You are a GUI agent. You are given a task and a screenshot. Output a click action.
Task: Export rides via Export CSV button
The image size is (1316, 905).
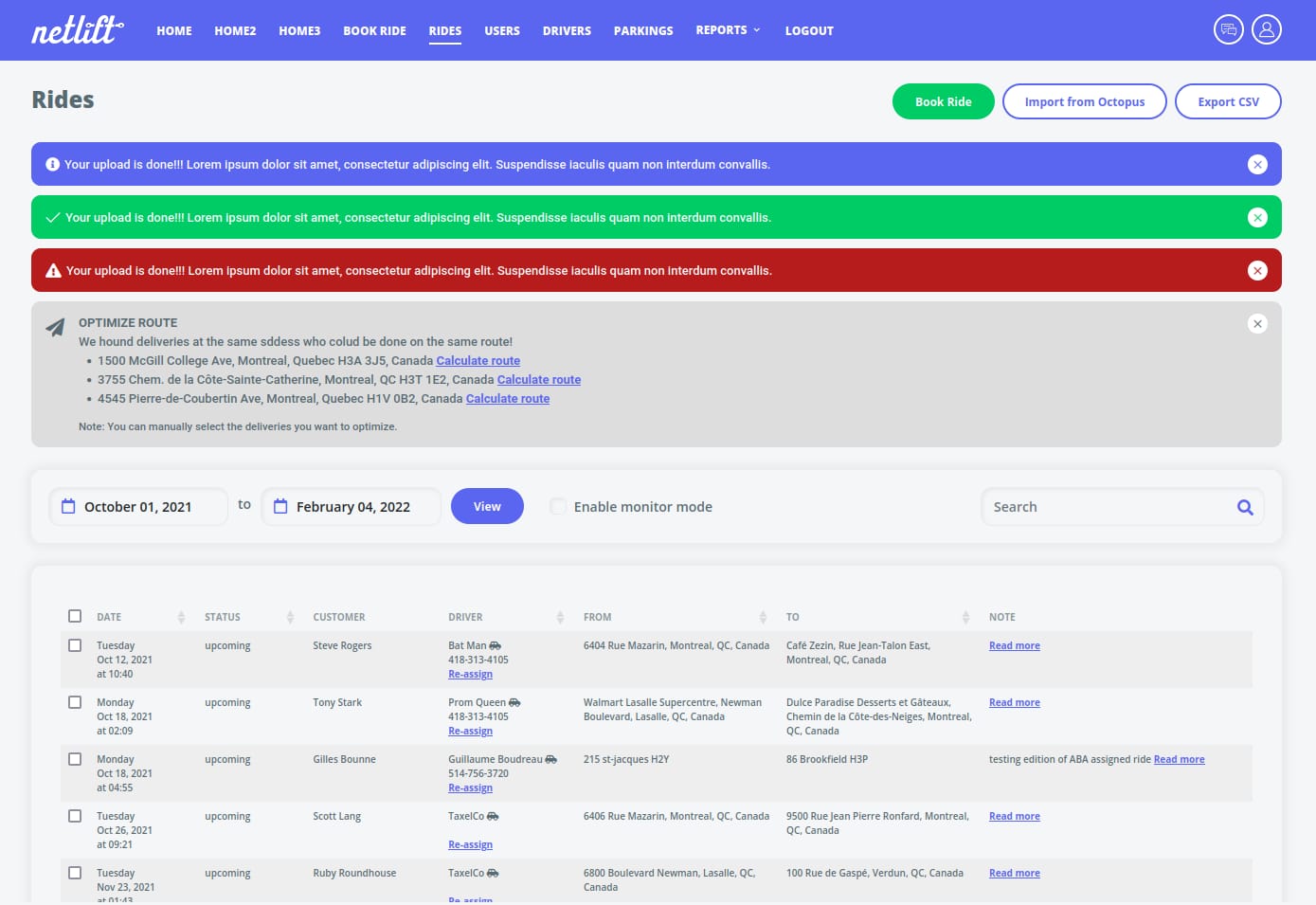coord(1228,101)
